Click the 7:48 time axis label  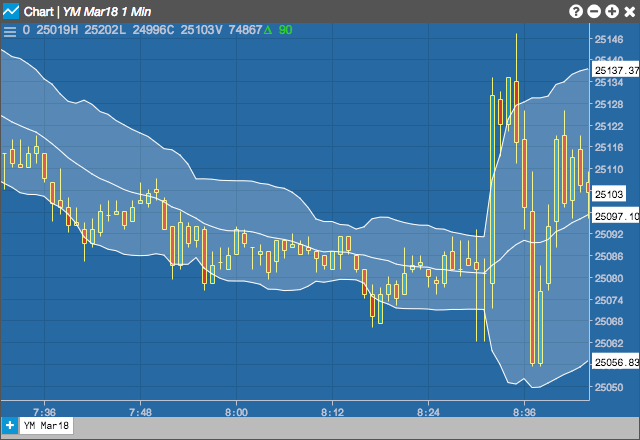tap(140, 412)
